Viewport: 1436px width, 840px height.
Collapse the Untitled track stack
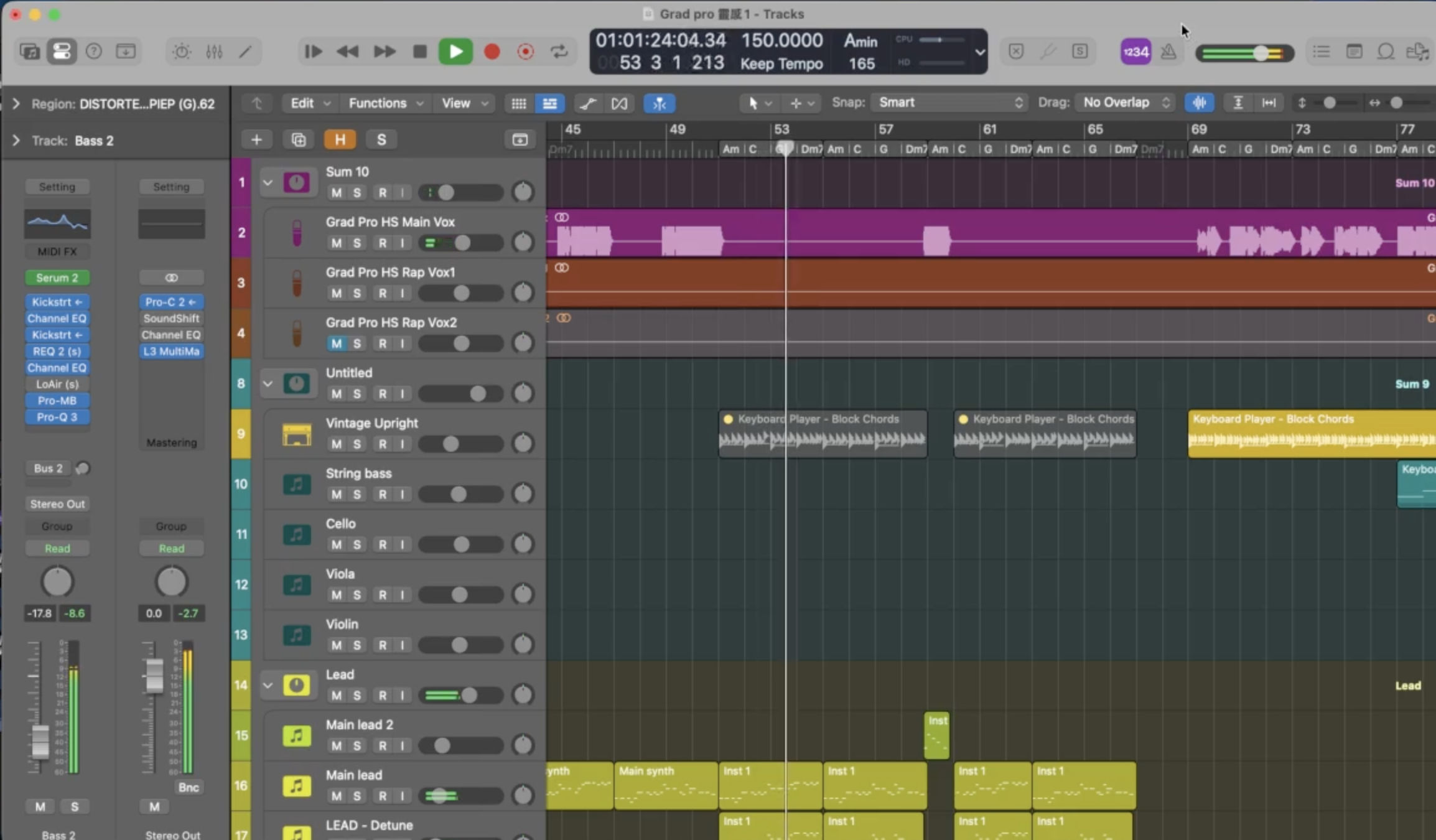tap(268, 384)
